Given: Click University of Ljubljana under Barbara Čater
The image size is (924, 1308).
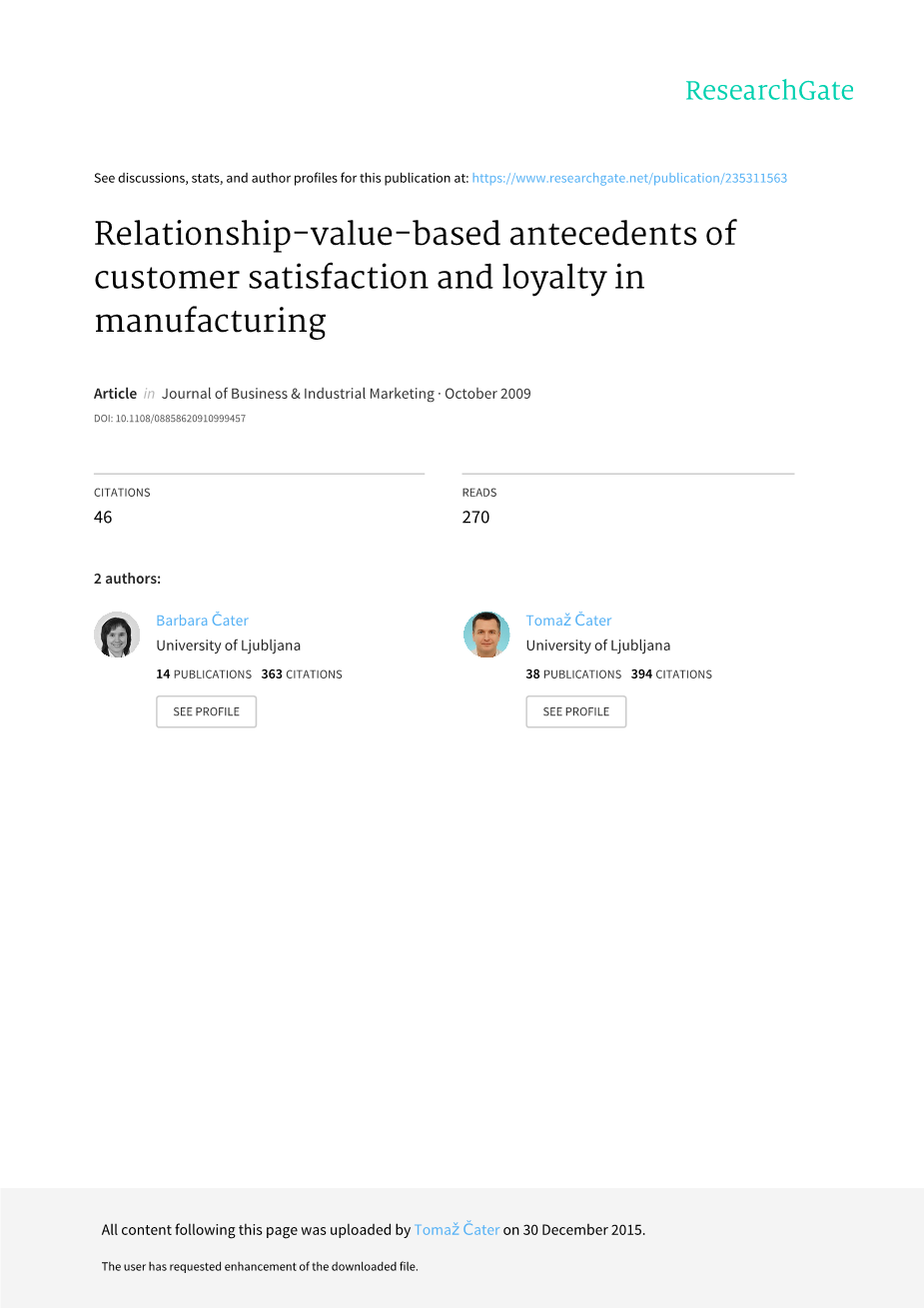Looking at the screenshot, I should (228, 646).
